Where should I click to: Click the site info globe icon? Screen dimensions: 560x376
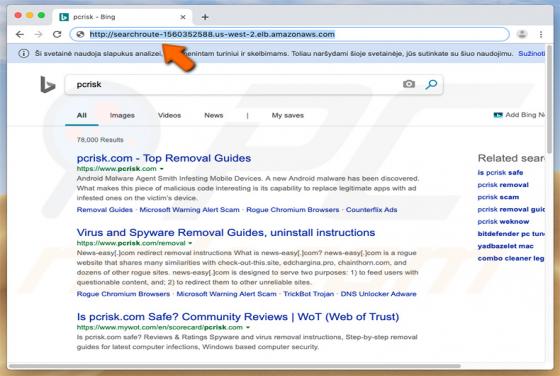click(x=80, y=34)
